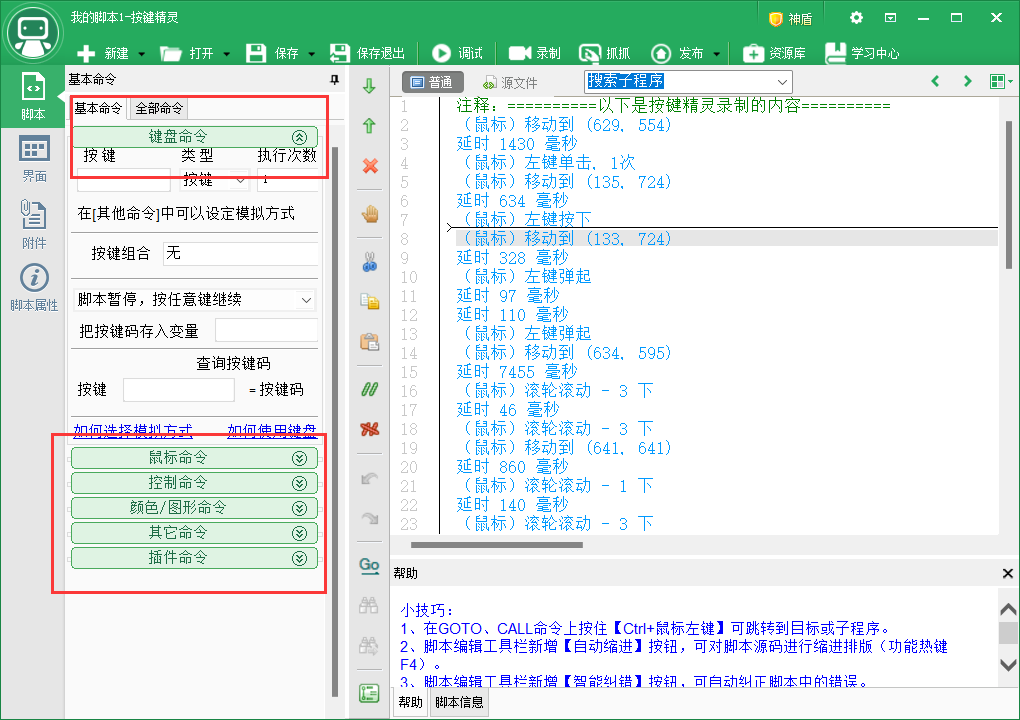Open the 抓抓 capture tool
This screenshot has width=1020, height=720.
tap(605, 53)
